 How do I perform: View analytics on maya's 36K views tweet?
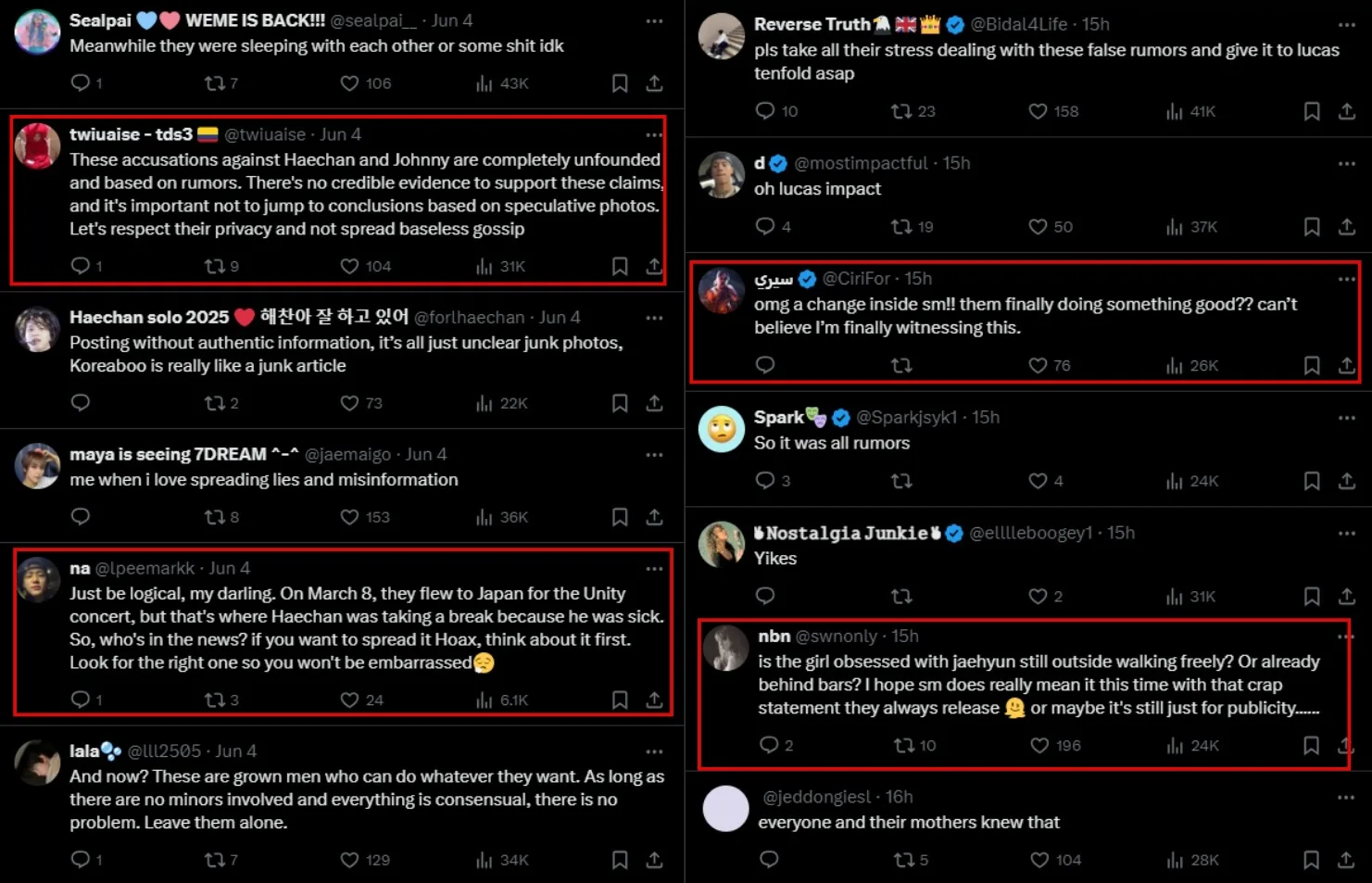click(485, 517)
